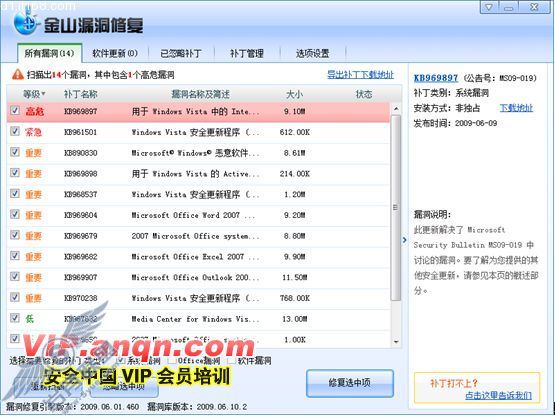
Task: Uncheck the KB969897 高危 patch checkbox
Action: pos(15,110)
